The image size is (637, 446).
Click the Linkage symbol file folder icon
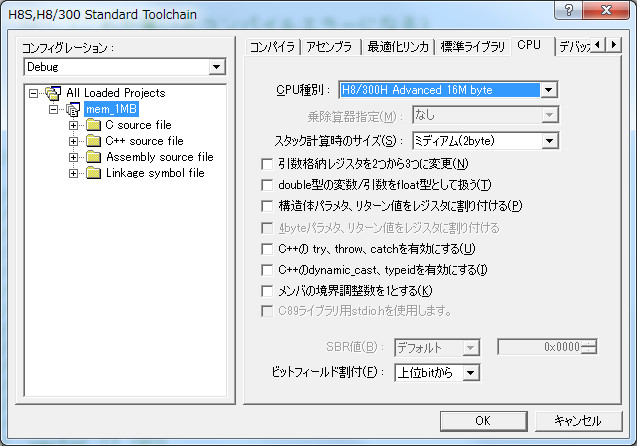pos(93,173)
